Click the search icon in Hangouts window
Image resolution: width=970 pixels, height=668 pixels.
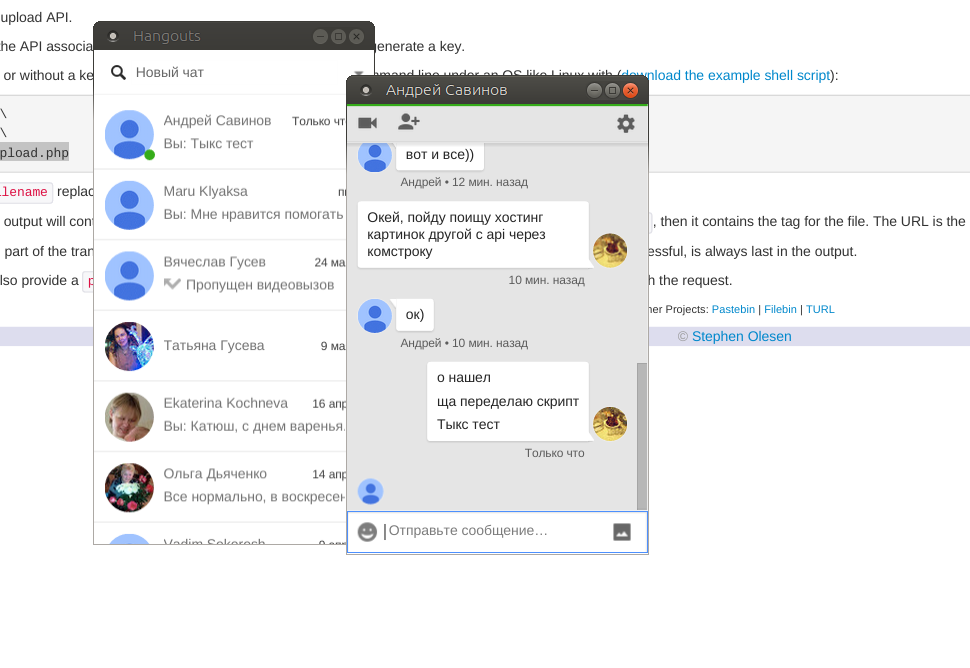click(x=118, y=72)
